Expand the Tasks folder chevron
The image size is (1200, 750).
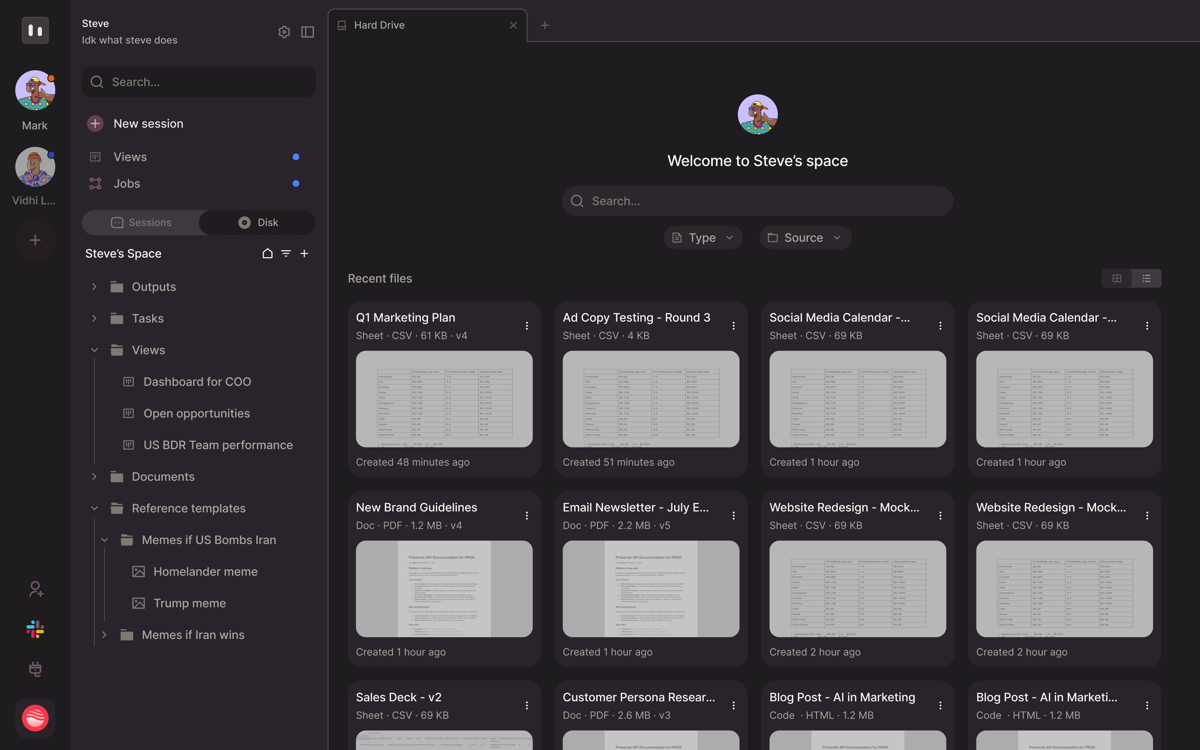[x=94, y=319]
